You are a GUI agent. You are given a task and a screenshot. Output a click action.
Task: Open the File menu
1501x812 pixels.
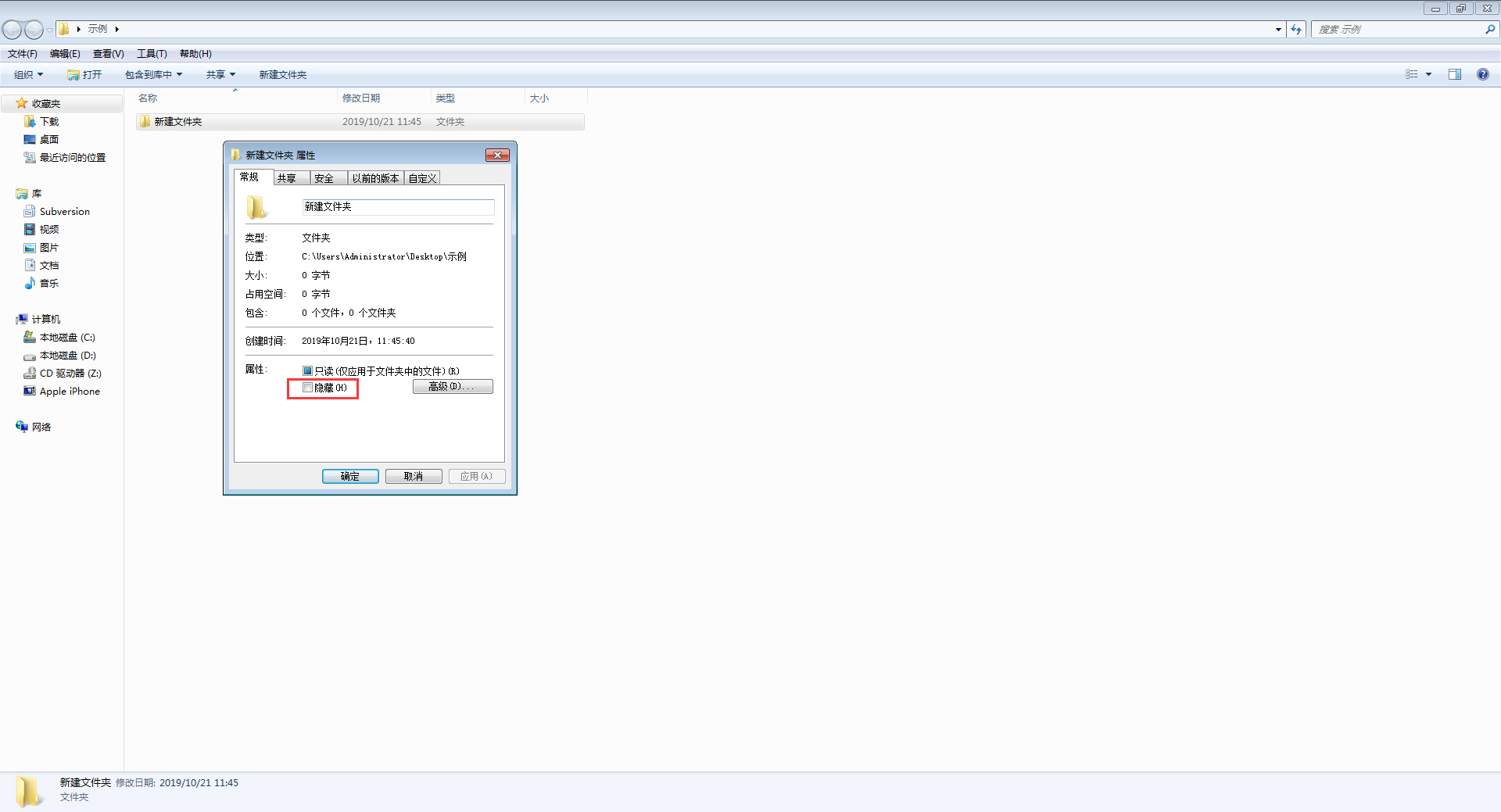pos(23,53)
